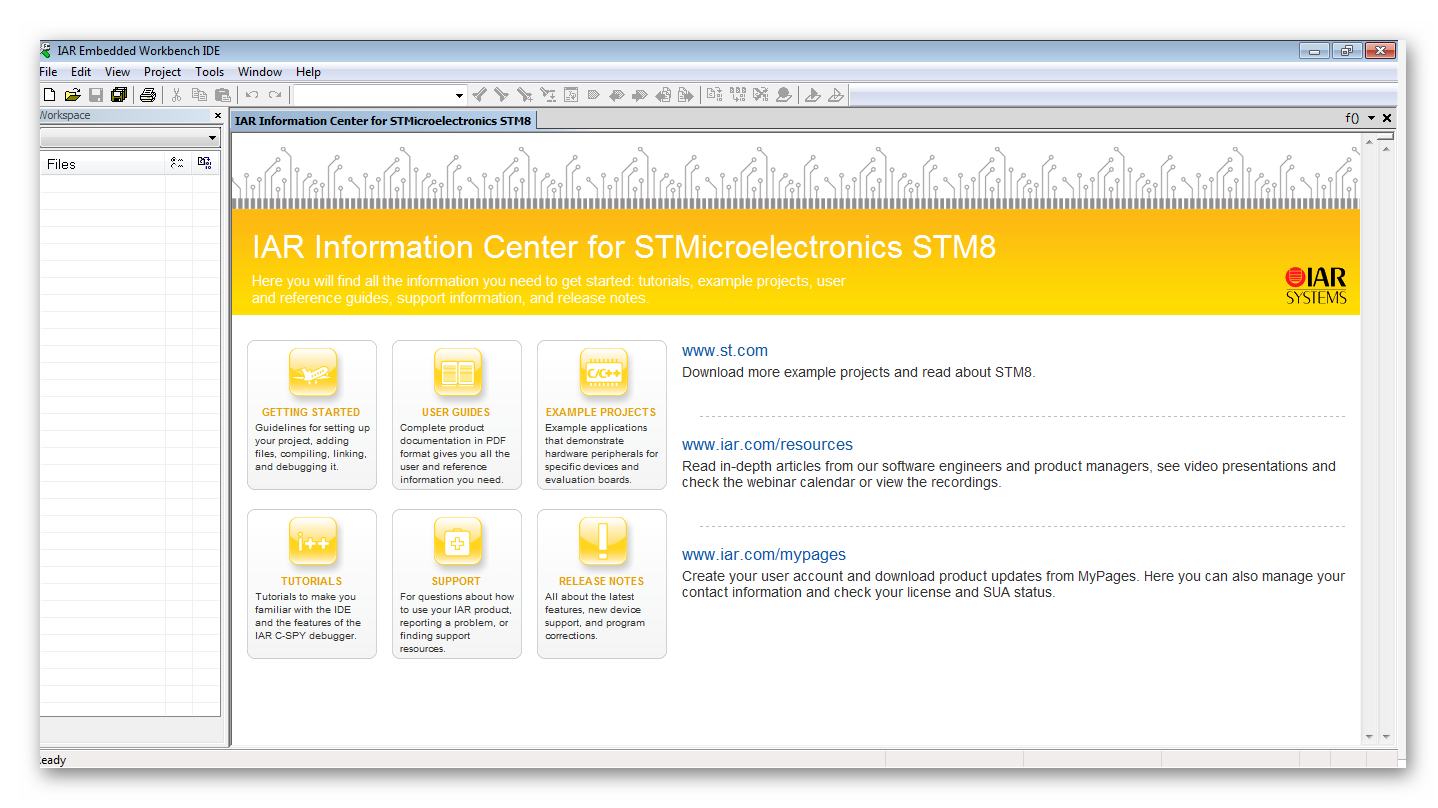The height and width of the screenshot is (808, 1438).
Task: Save all open files
Action: [x=119, y=94]
